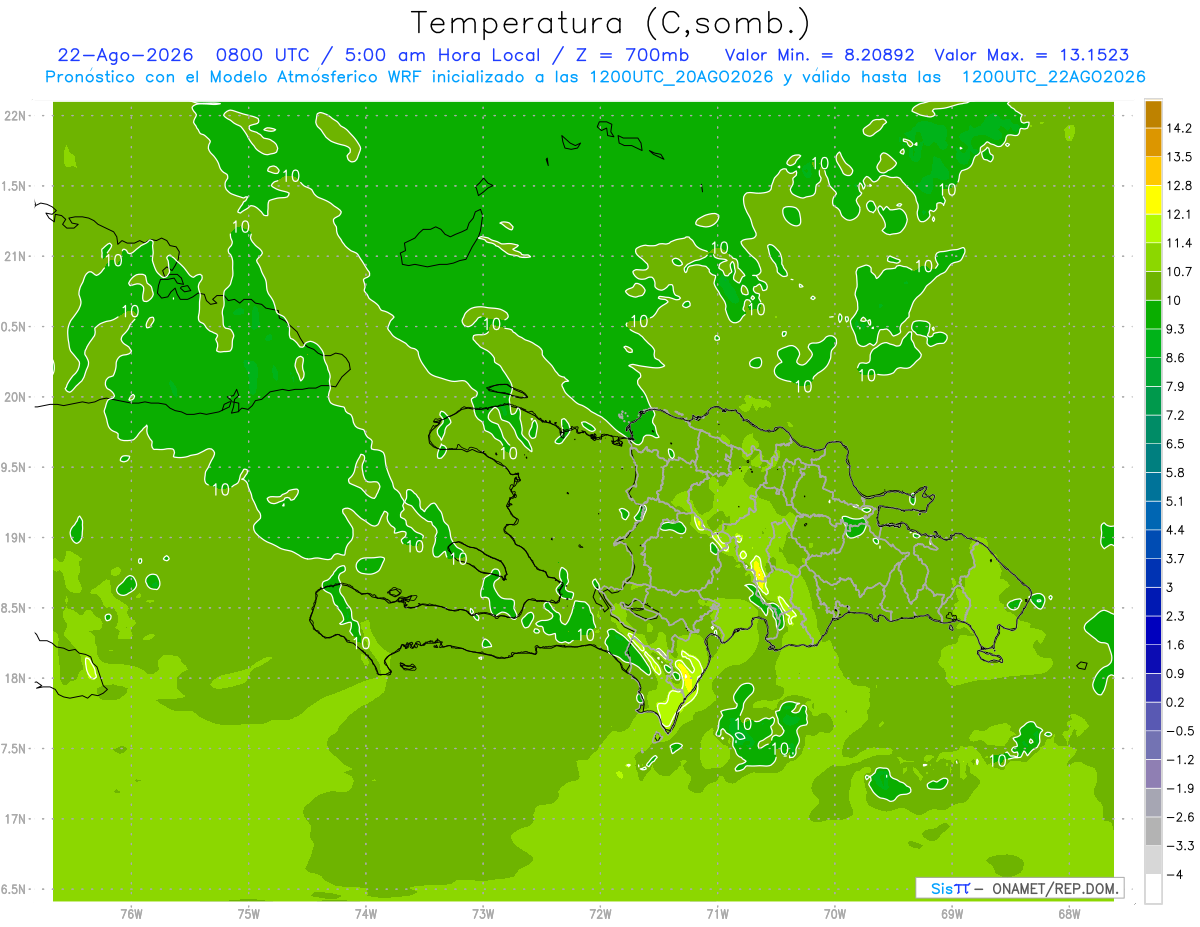Viewport: 1200px width, 927px height.
Task: Click the '1.6' colorbar label
Action: tap(1177, 644)
